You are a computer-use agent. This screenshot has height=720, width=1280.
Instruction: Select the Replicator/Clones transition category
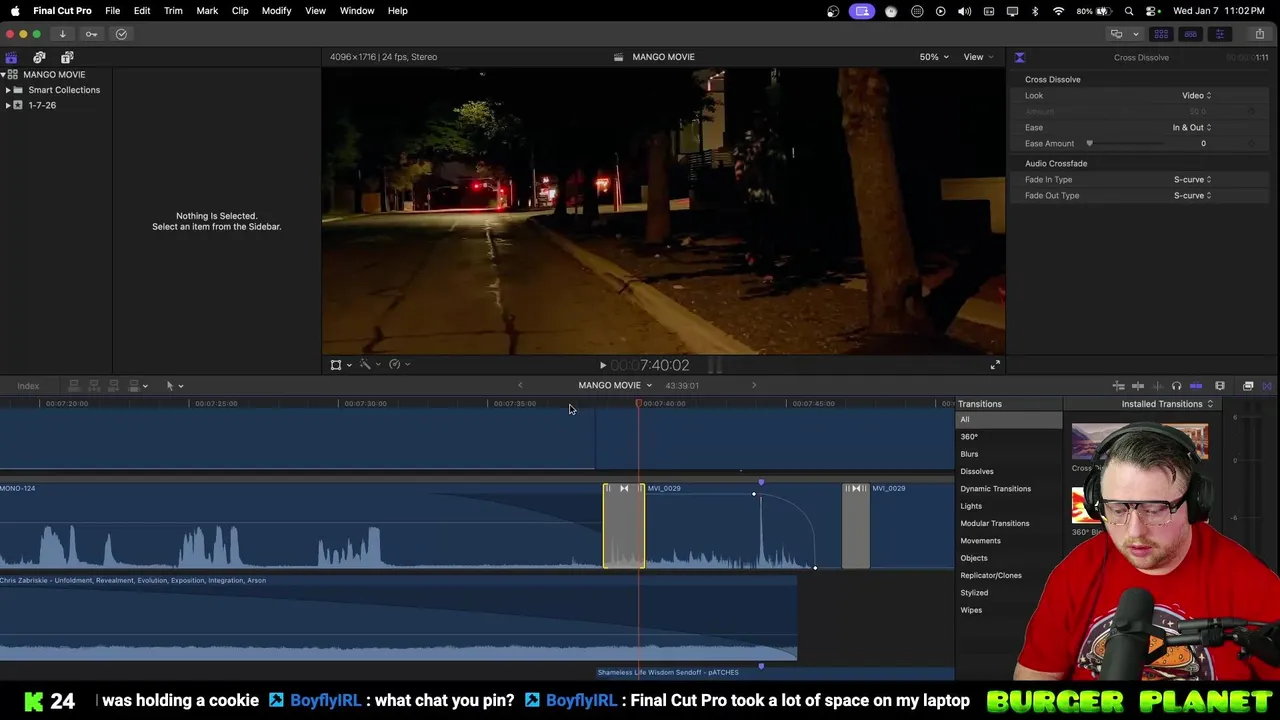991,576
